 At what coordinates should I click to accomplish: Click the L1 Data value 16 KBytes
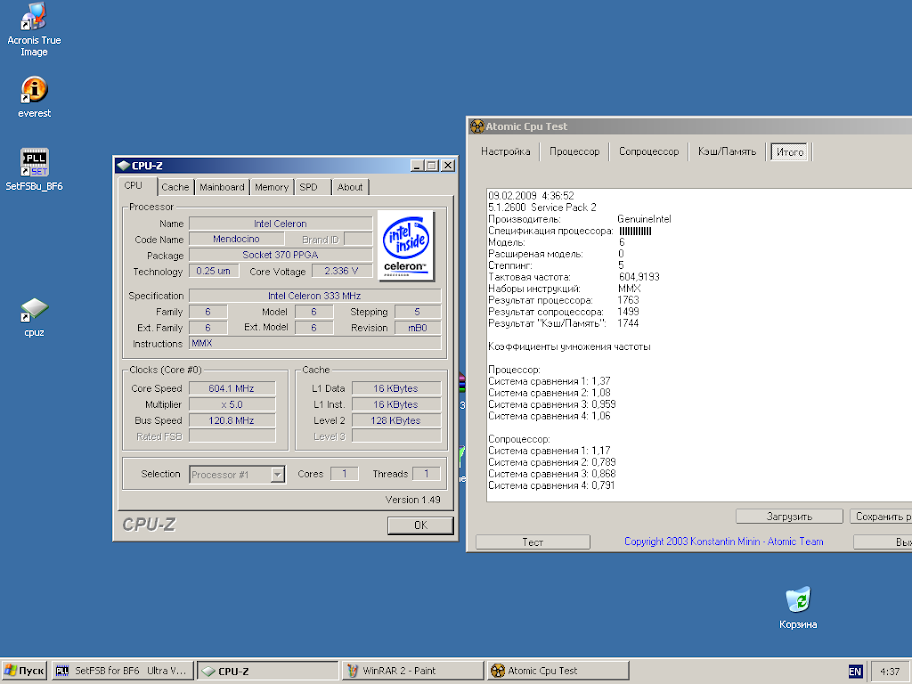click(396, 389)
